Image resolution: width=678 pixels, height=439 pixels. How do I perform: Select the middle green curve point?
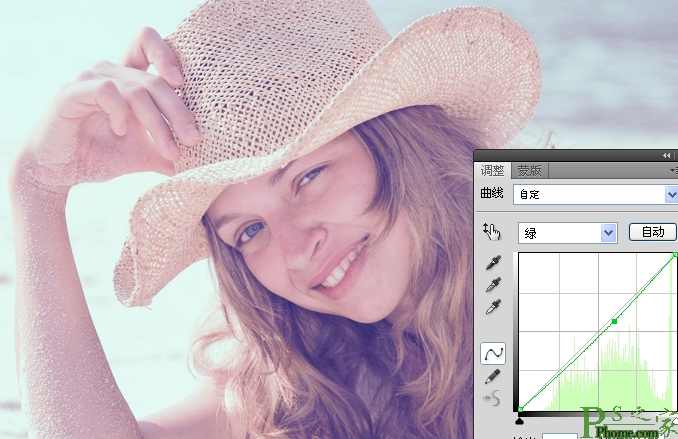(614, 321)
